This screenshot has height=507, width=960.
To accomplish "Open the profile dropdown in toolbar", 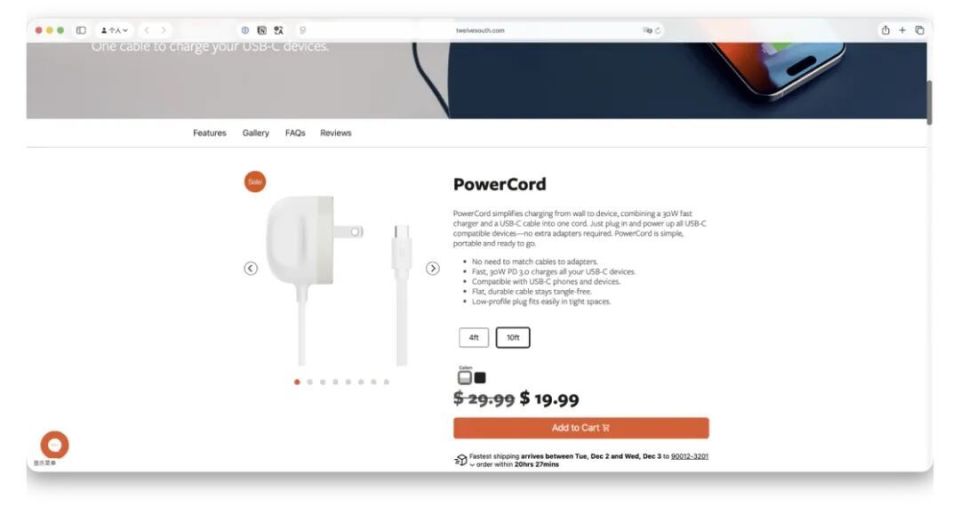I will pyautogui.click(x=114, y=30).
